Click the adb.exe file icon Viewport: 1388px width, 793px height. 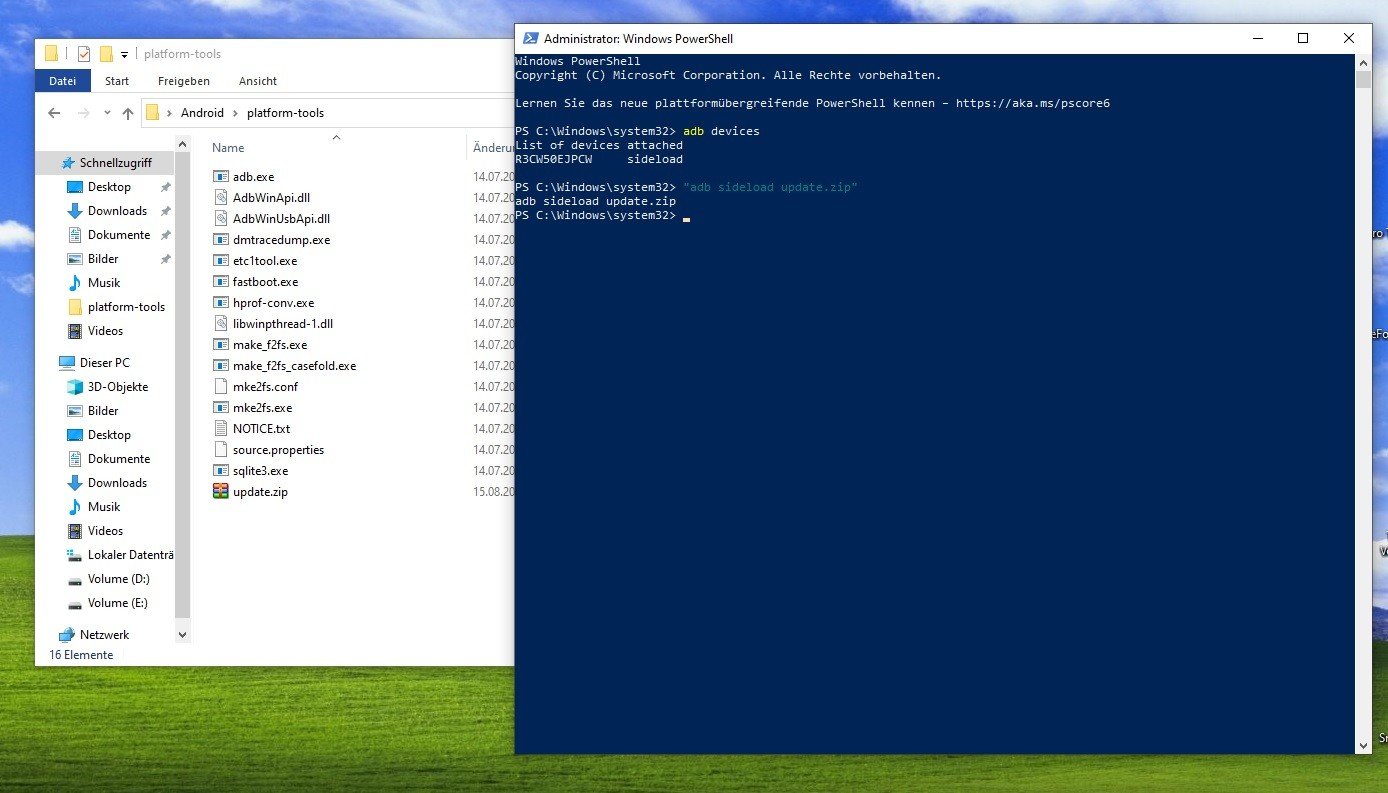(x=221, y=177)
